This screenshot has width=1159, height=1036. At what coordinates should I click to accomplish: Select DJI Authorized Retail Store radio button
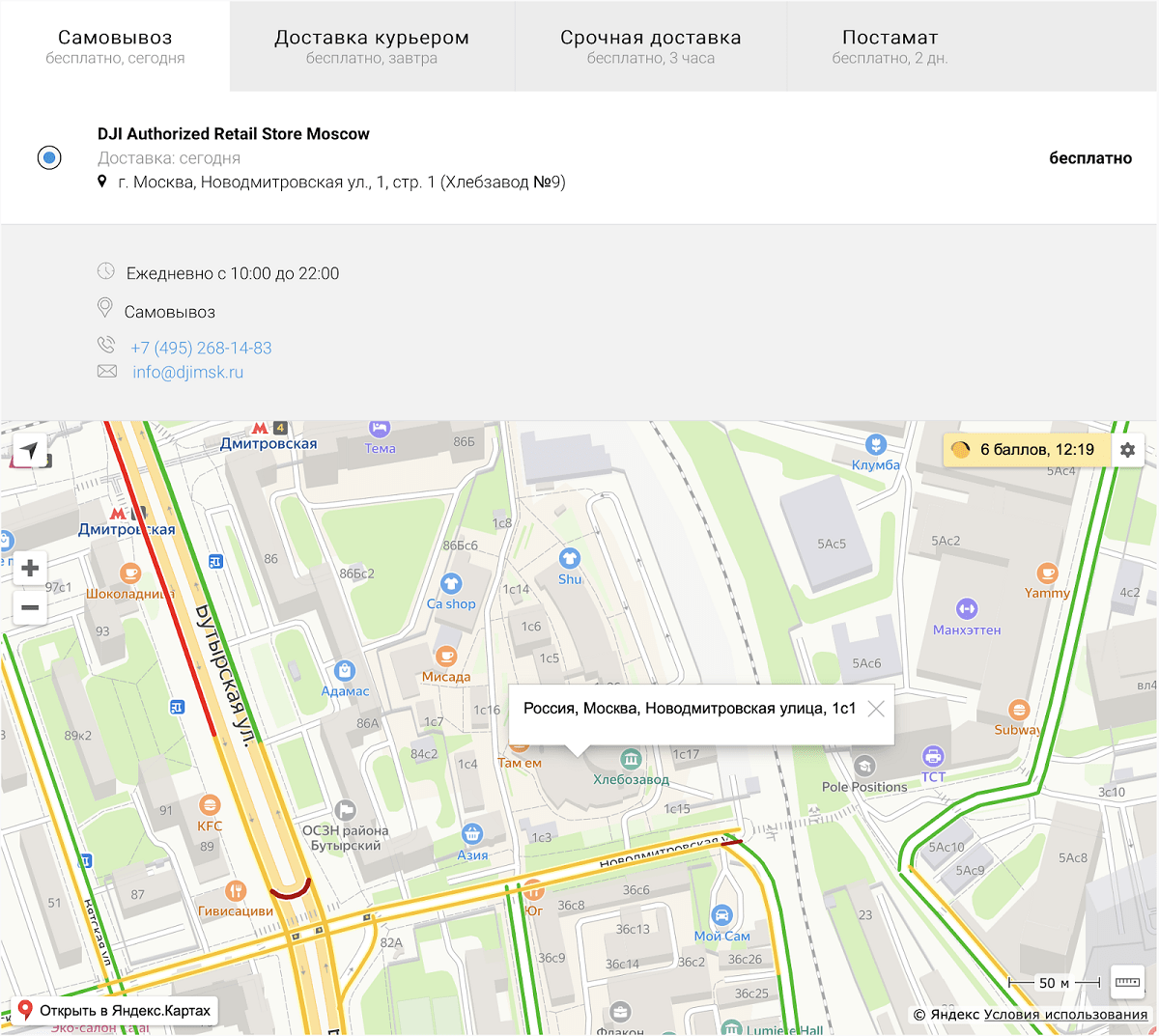click(49, 157)
